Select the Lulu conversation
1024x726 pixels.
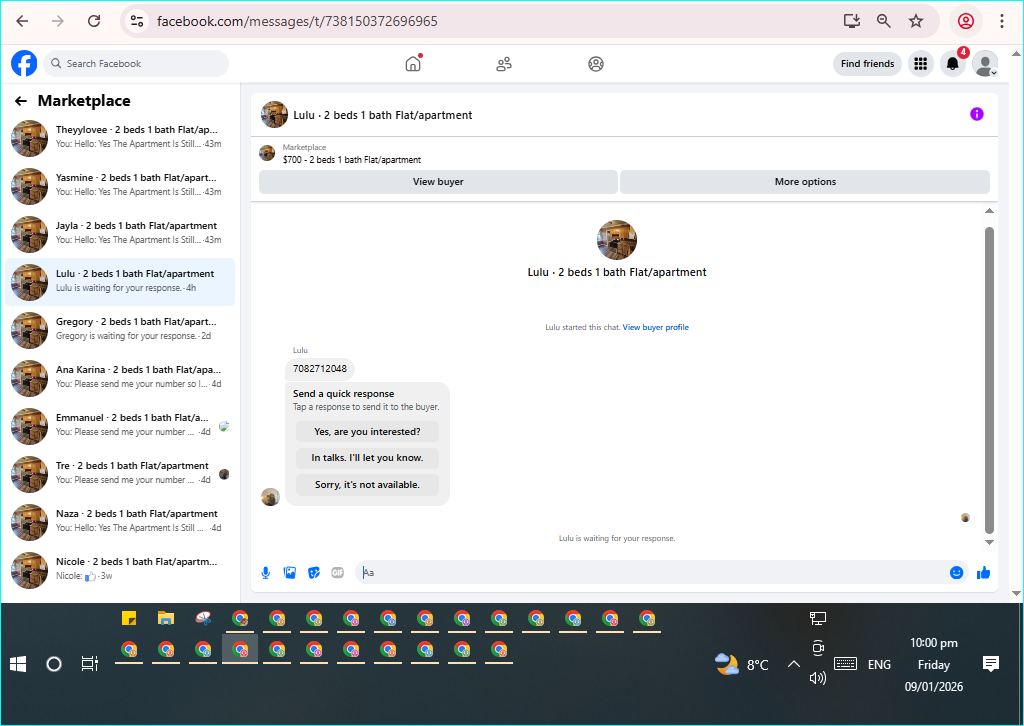point(120,282)
